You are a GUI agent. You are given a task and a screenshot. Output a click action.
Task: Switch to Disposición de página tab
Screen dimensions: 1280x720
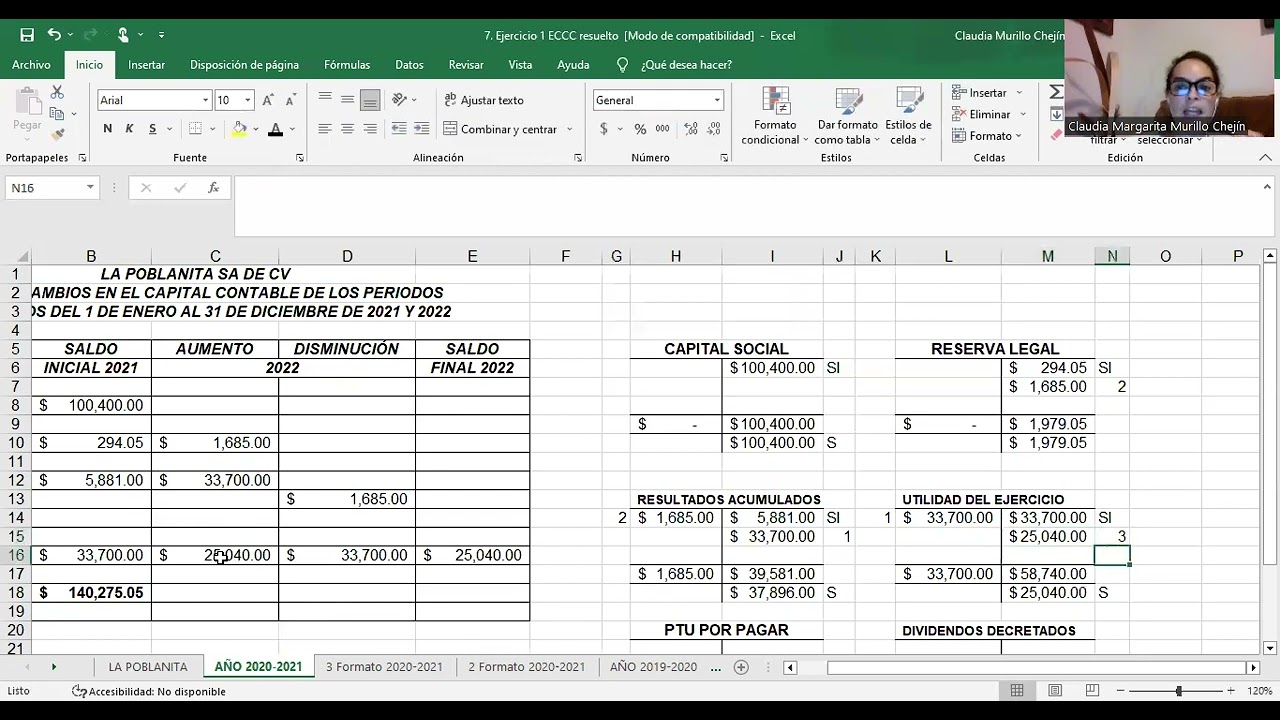click(244, 65)
